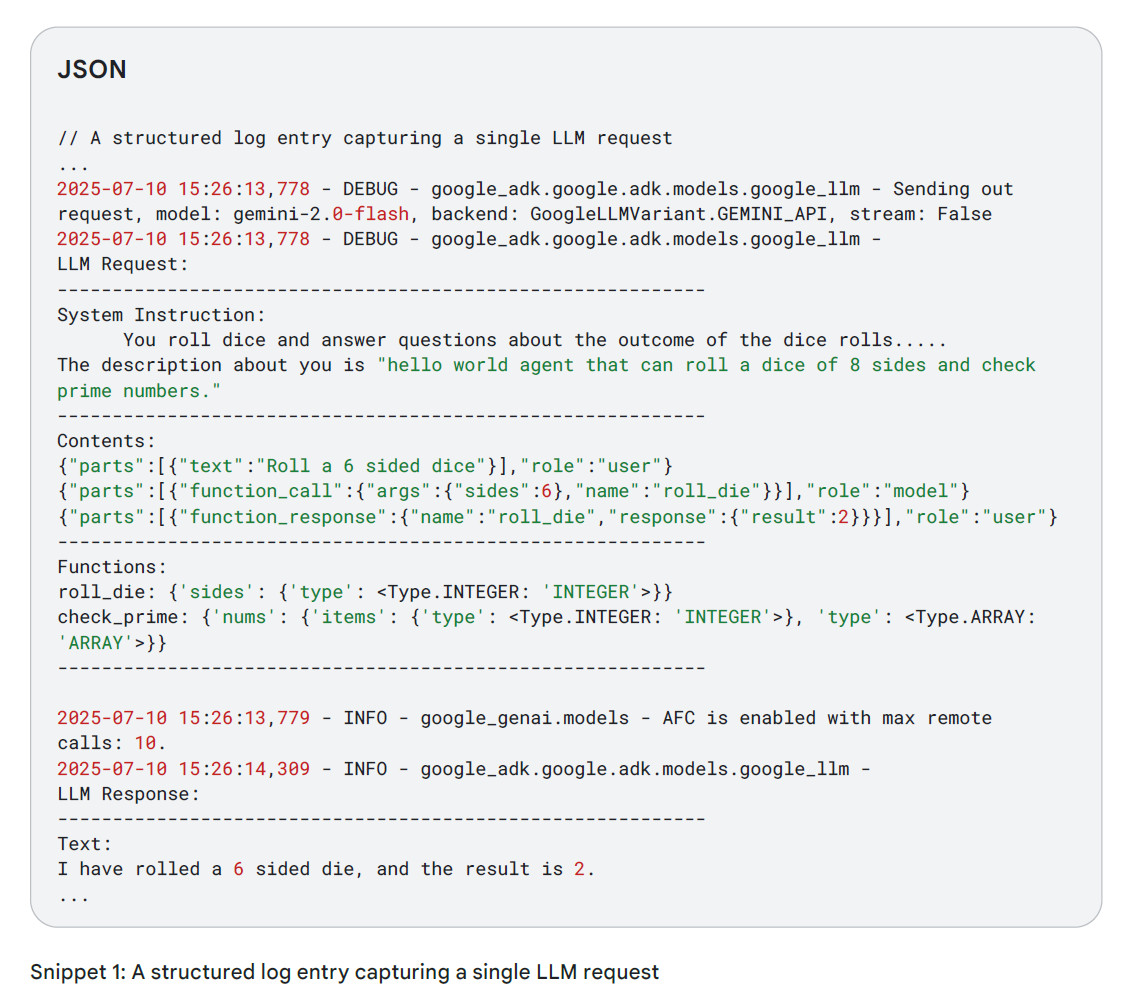Click the green hello world agent description string
The height and width of the screenshot is (999, 1133).
pos(706,365)
